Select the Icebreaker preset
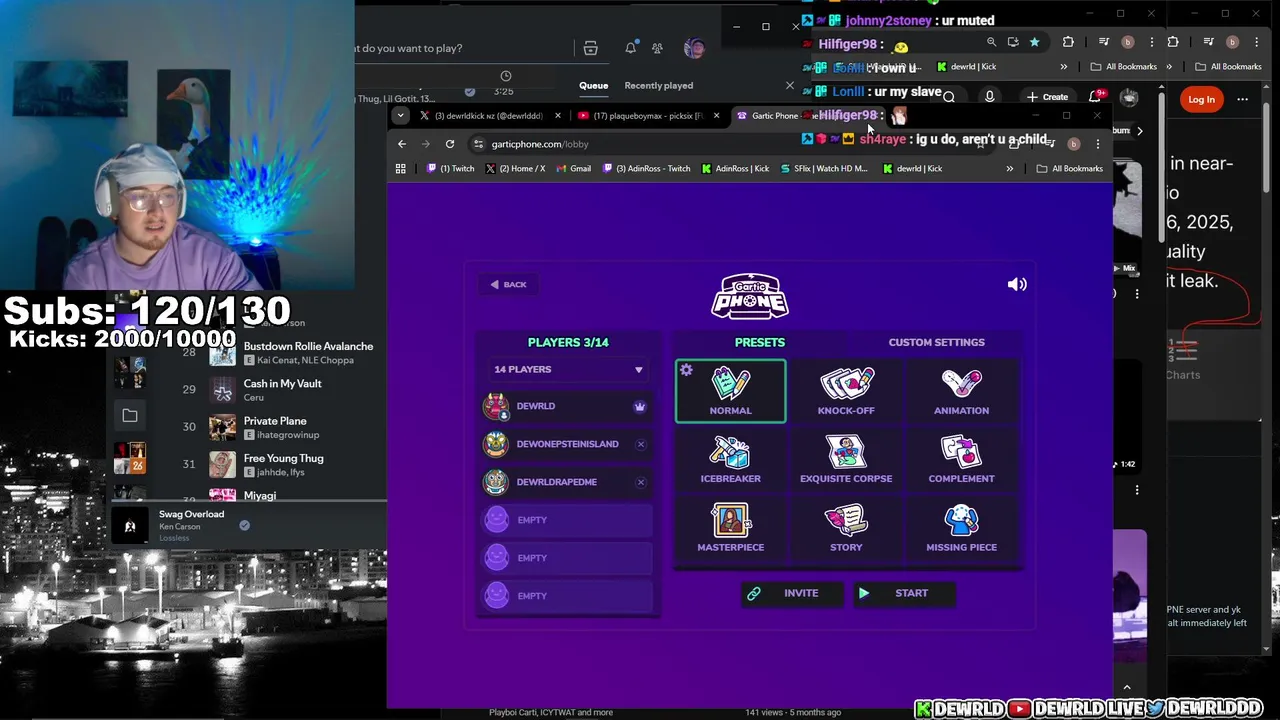The width and height of the screenshot is (1280, 720). 731,459
